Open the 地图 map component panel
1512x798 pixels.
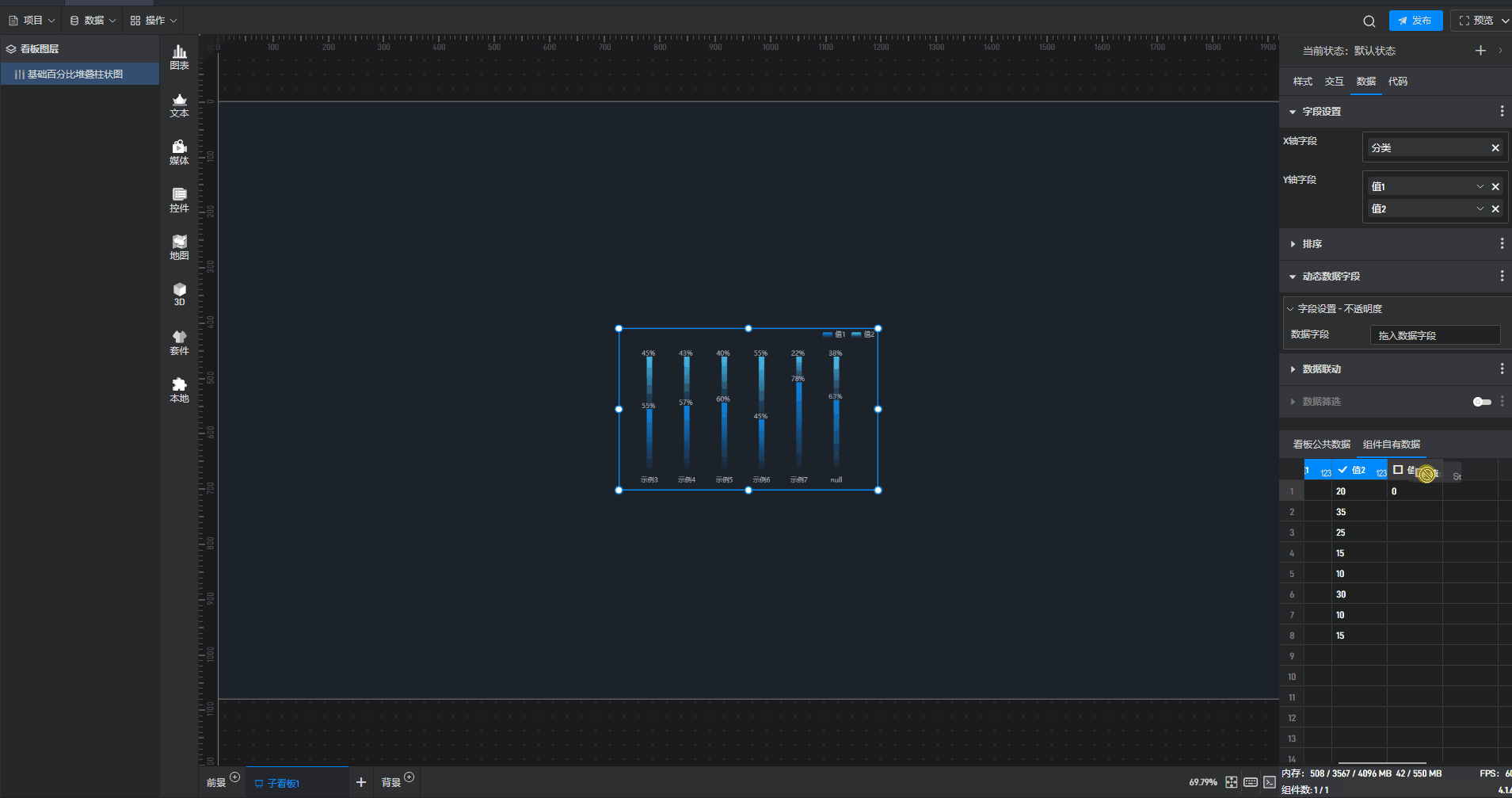tap(180, 247)
